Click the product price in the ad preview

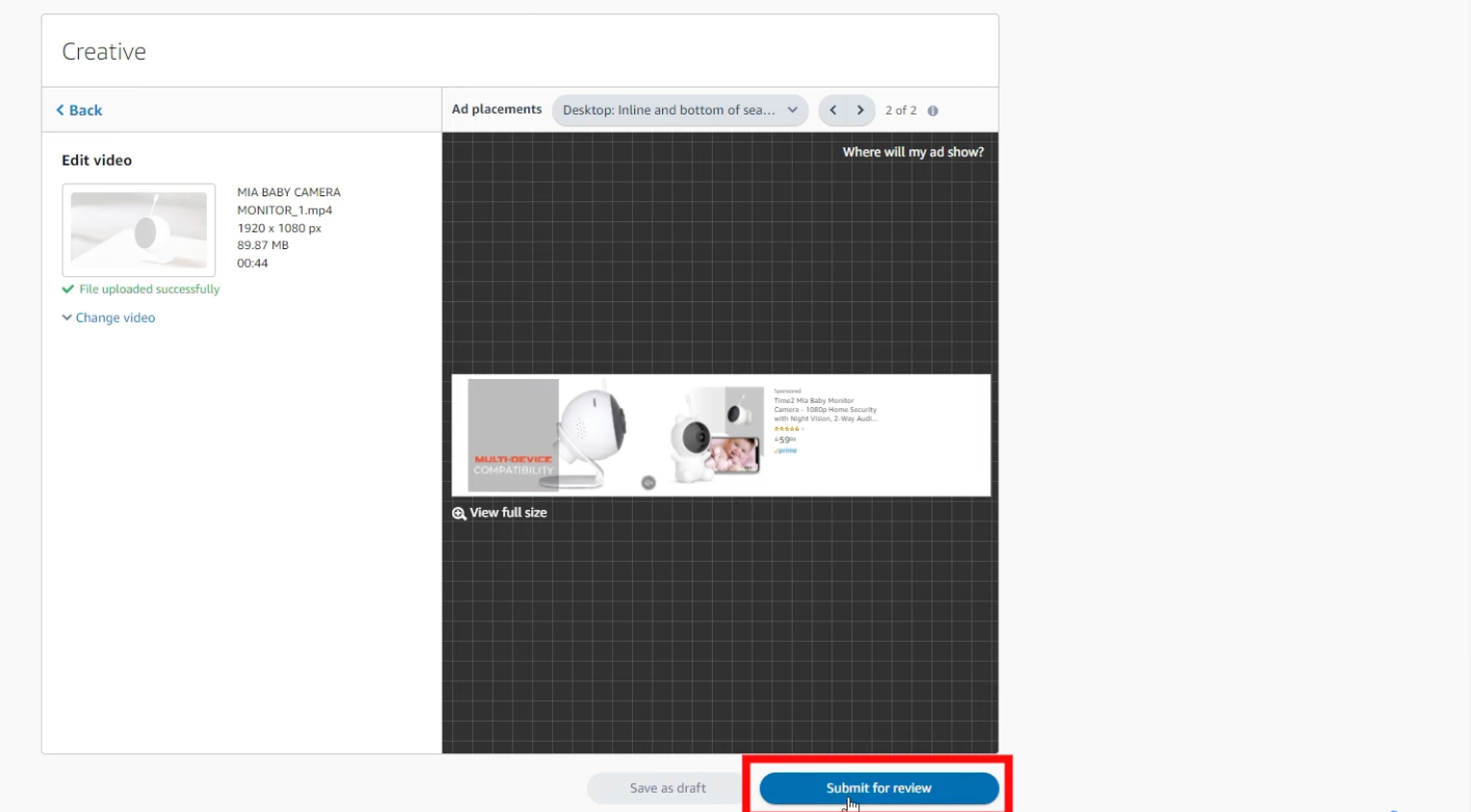pos(785,440)
